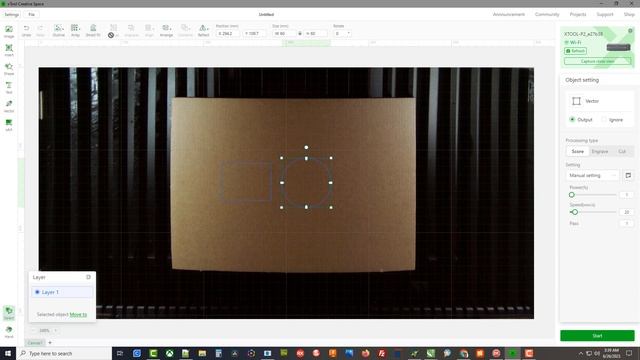Select the Layer 1 row

(62, 292)
